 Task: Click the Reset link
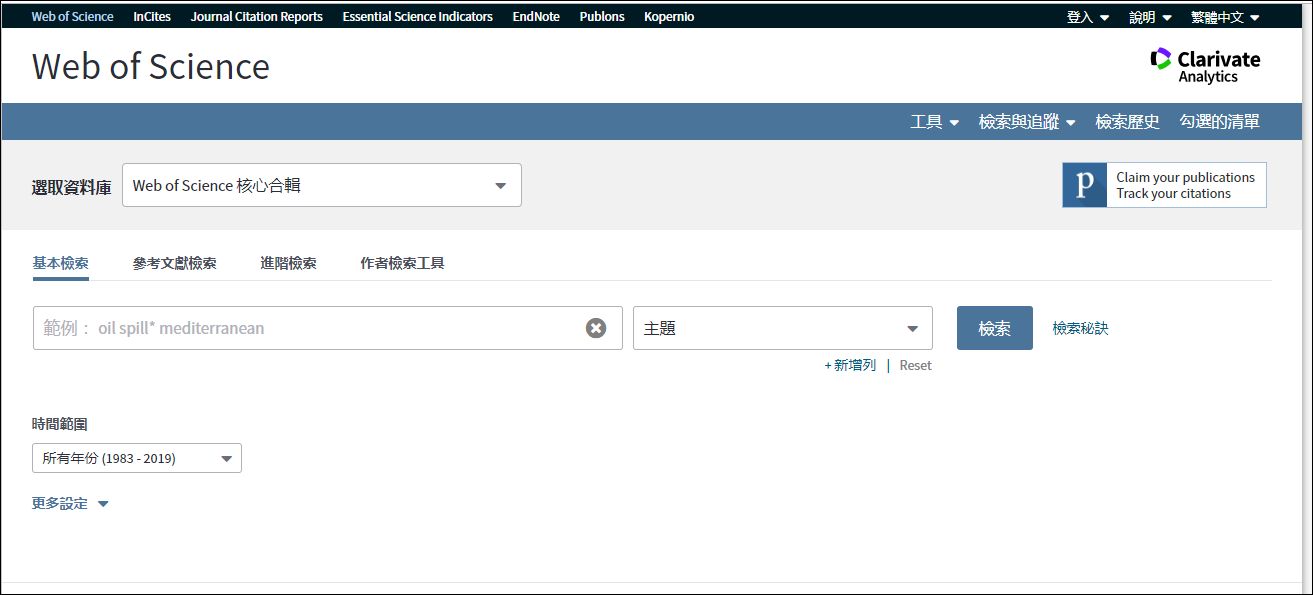coord(915,365)
